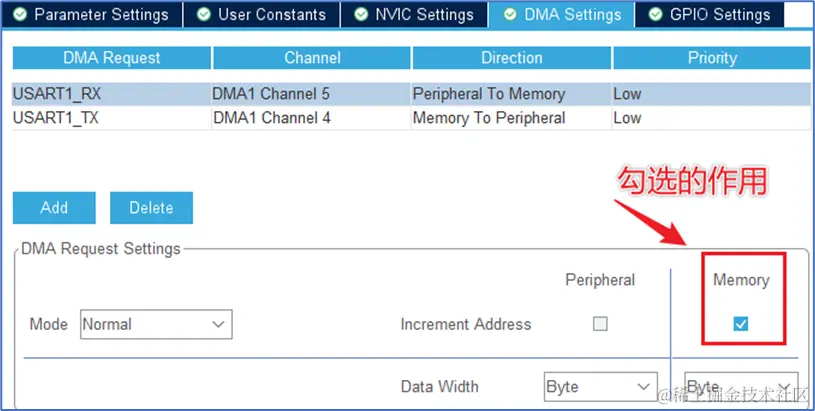Click the Add button
The width and height of the screenshot is (815, 411).
pos(54,208)
